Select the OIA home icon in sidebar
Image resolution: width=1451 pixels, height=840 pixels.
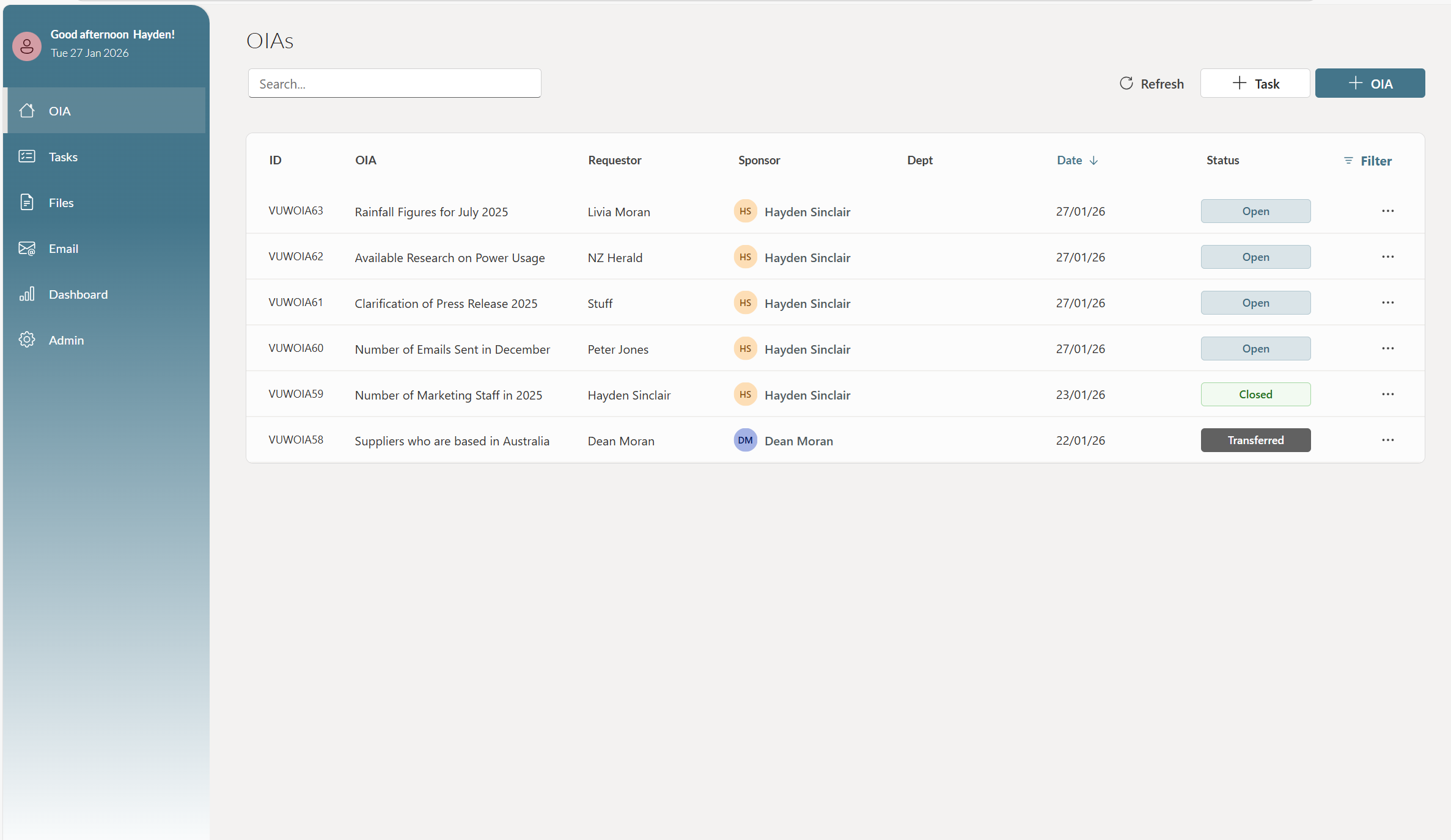[27, 111]
